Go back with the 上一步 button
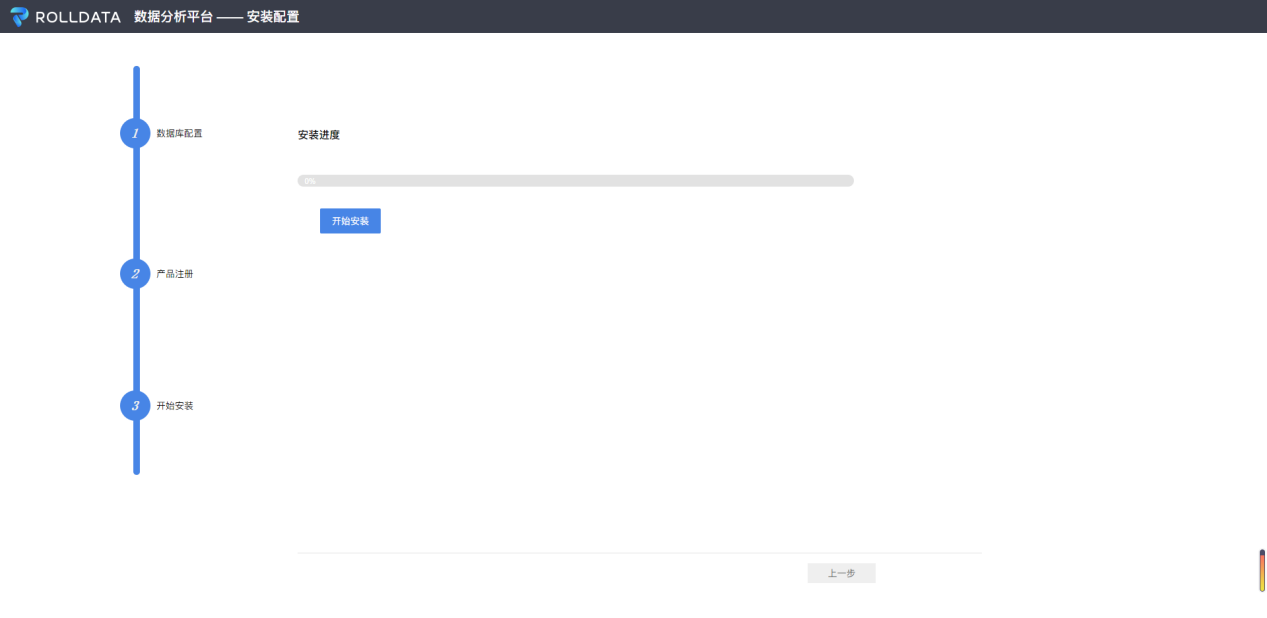 pyautogui.click(x=841, y=573)
